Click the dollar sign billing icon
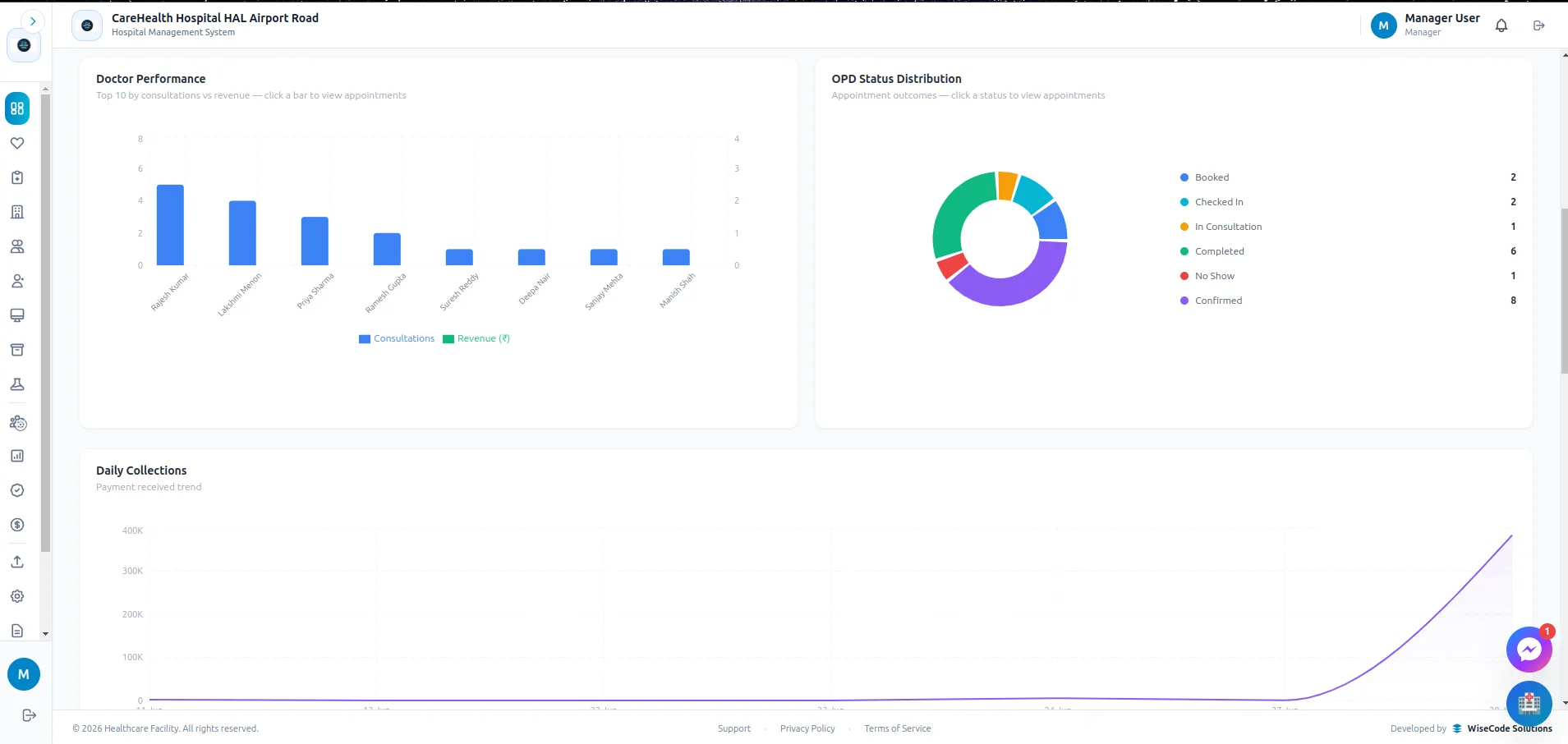This screenshot has width=1568, height=744. pyautogui.click(x=17, y=525)
